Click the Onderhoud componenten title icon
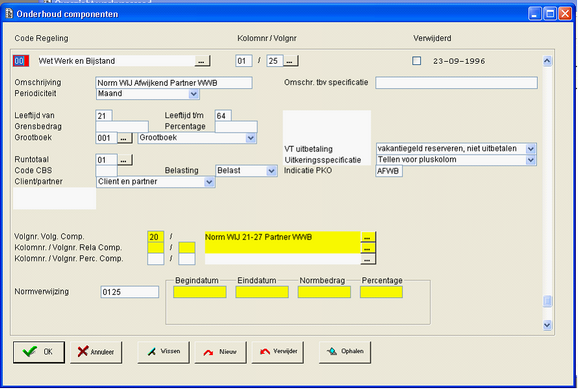Image resolution: width=578 pixels, height=389 pixels. tap(9, 14)
